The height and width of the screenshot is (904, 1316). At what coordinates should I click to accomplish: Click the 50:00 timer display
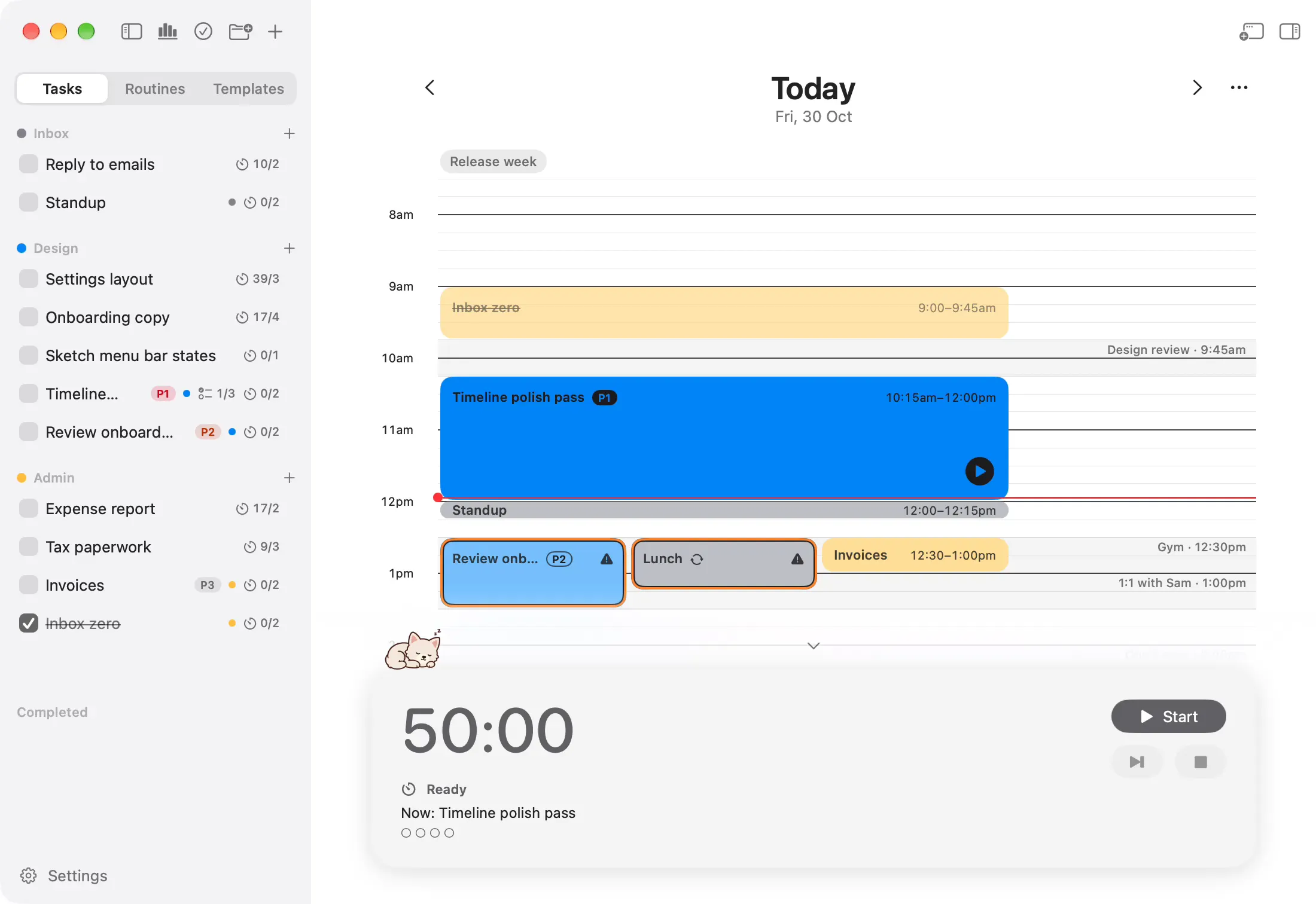click(488, 731)
